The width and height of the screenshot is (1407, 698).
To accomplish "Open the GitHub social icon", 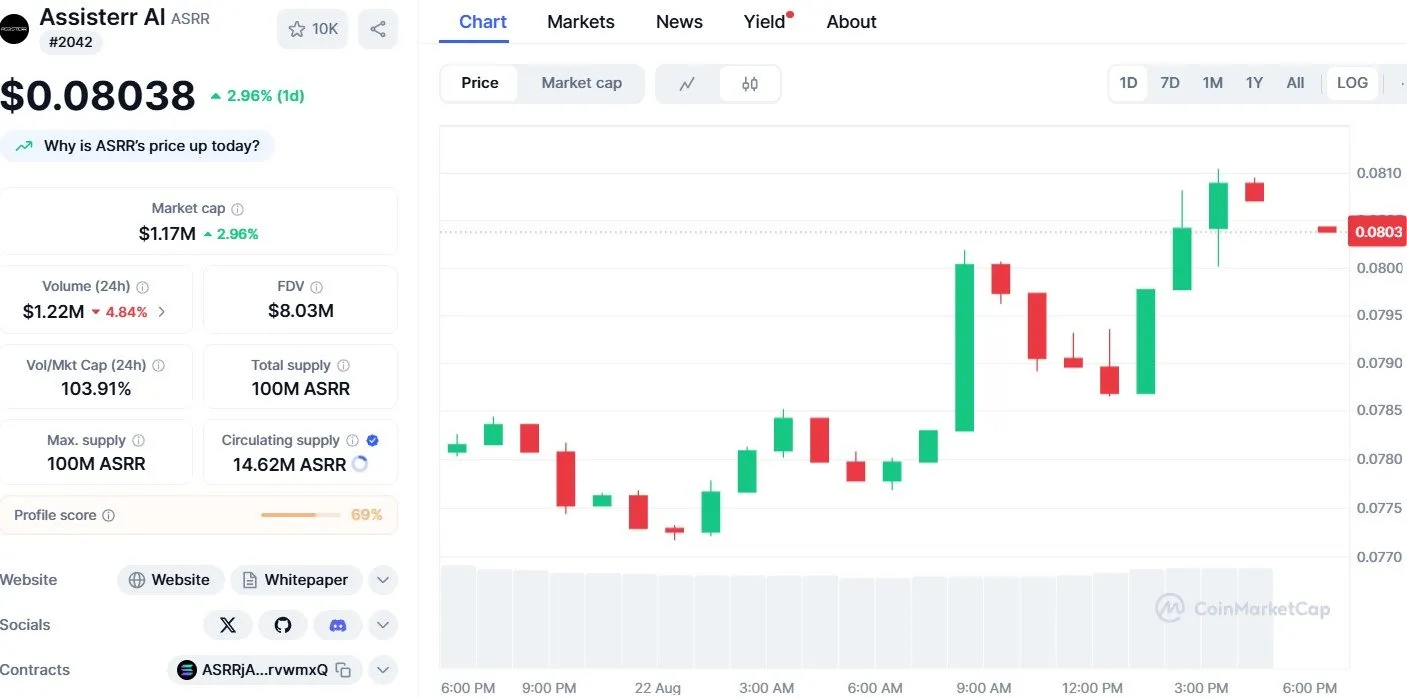I will [283, 624].
